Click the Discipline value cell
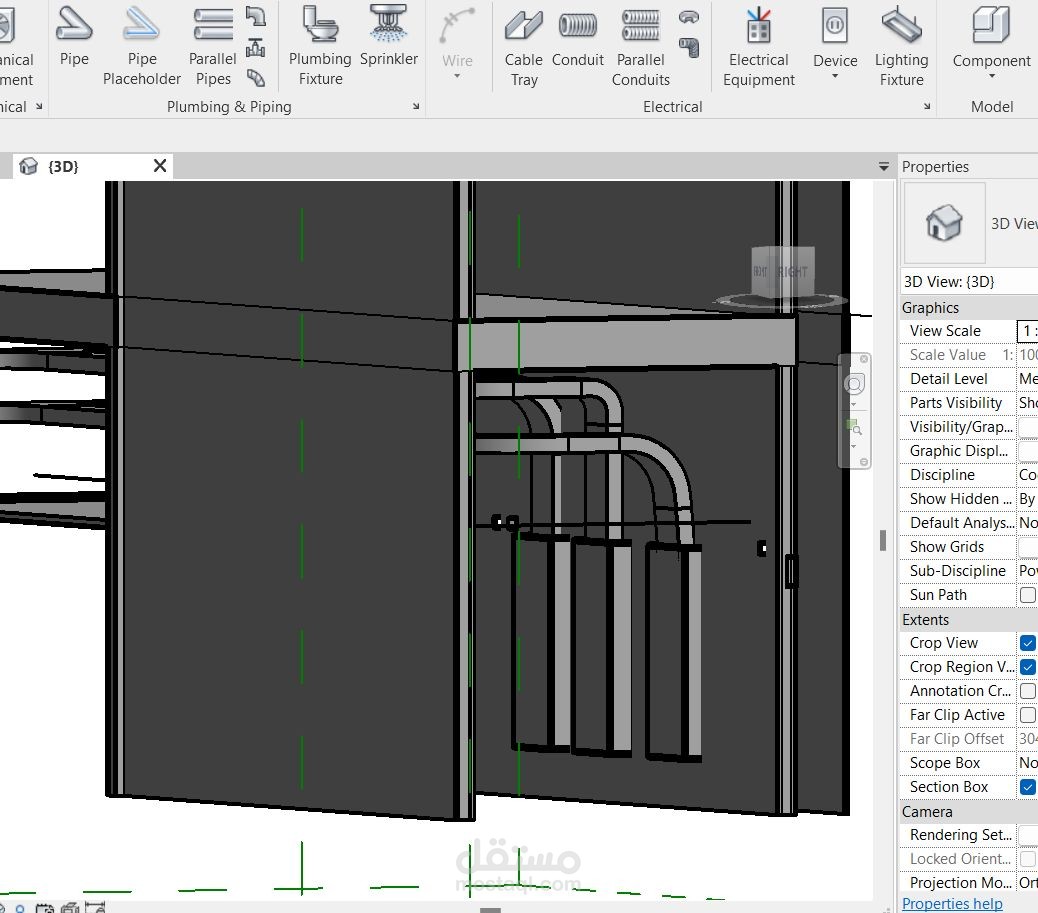 coord(1027,475)
